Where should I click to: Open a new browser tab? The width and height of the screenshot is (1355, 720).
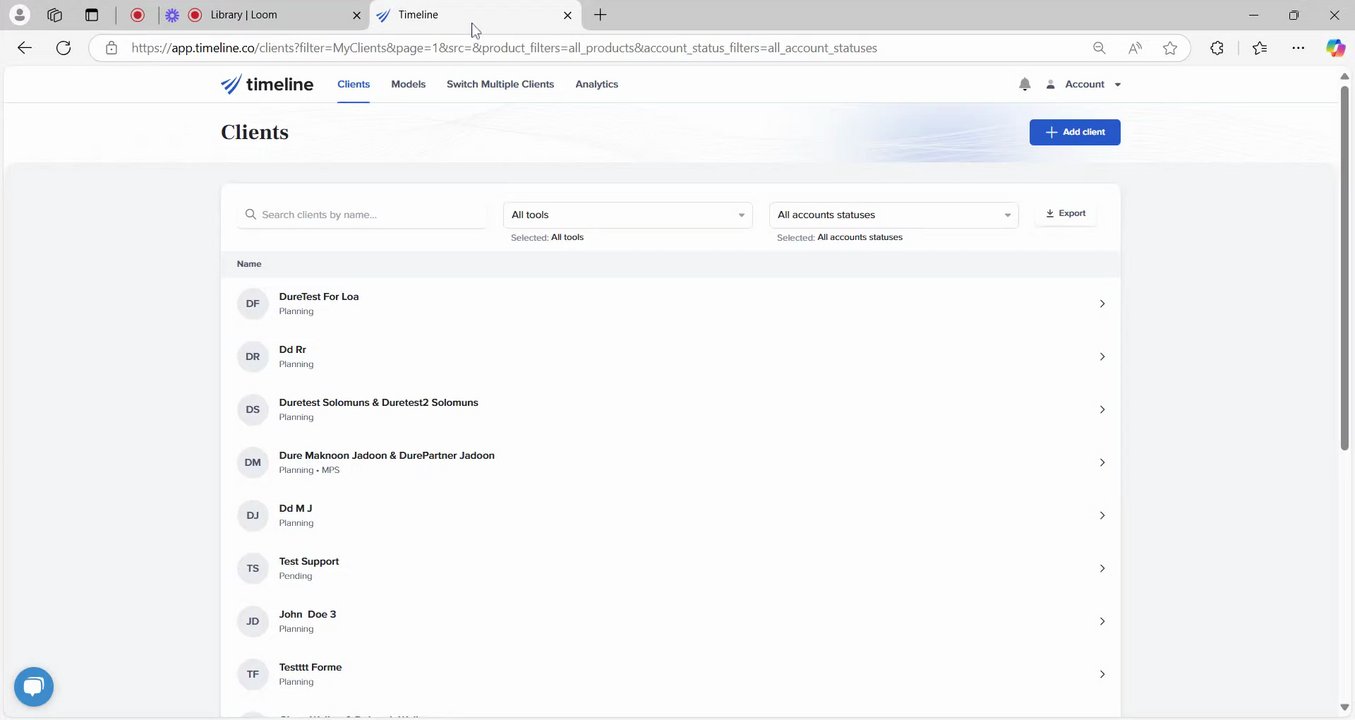(x=600, y=15)
